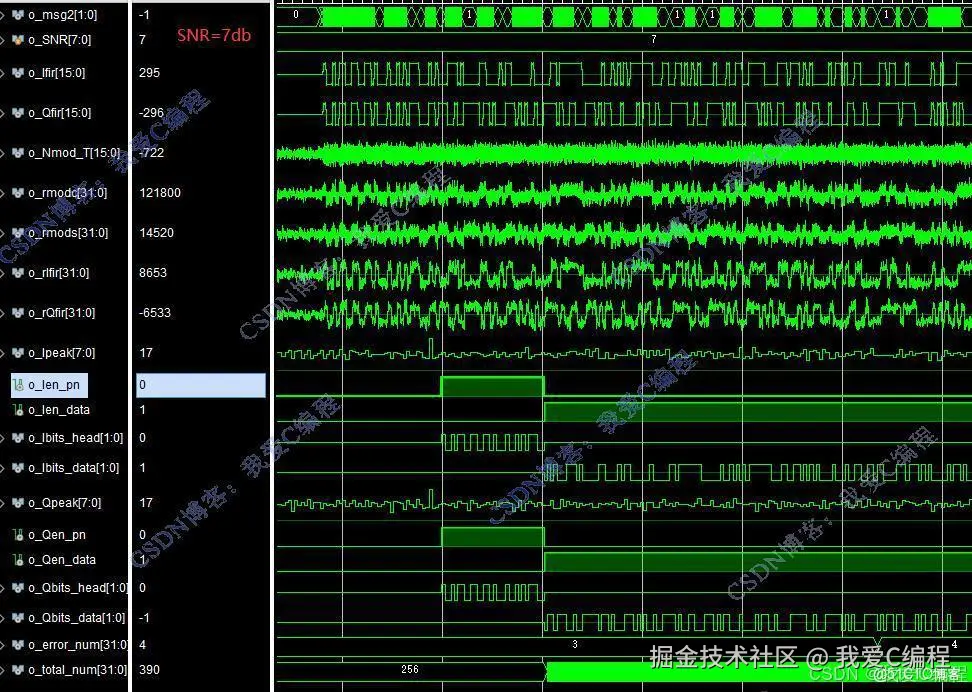This screenshot has width=972, height=692.
Task: Select the o_Qen_data signal name
Action: coord(62,560)
